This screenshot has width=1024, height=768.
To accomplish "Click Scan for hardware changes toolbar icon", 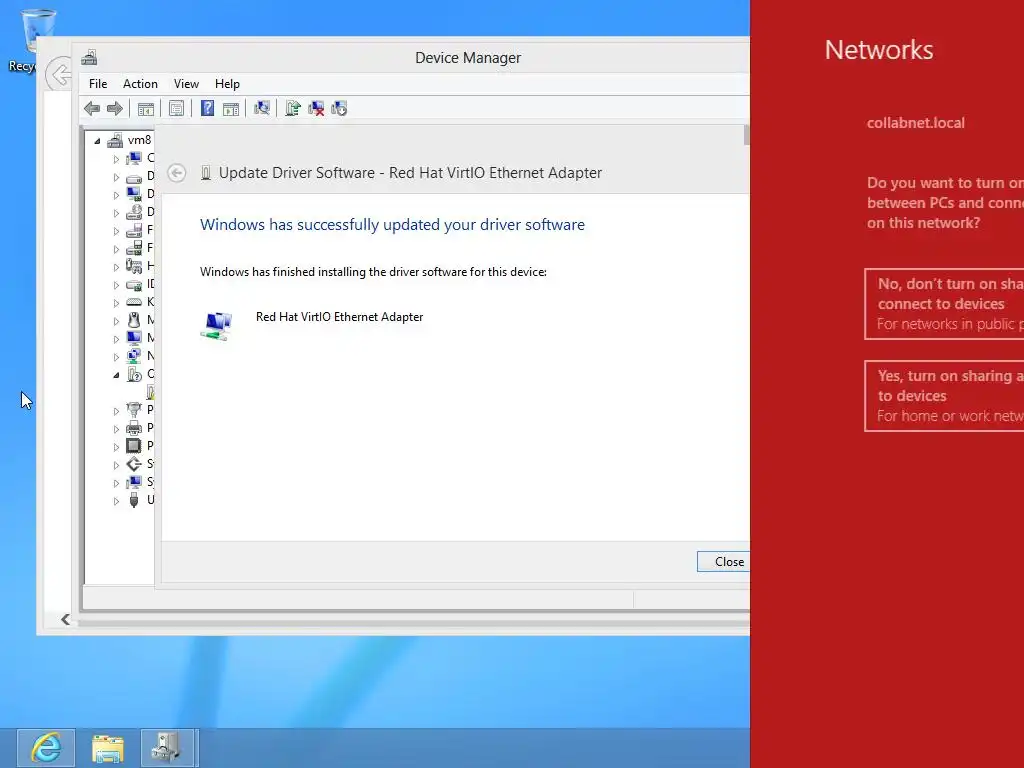I will tap(262, 108).
